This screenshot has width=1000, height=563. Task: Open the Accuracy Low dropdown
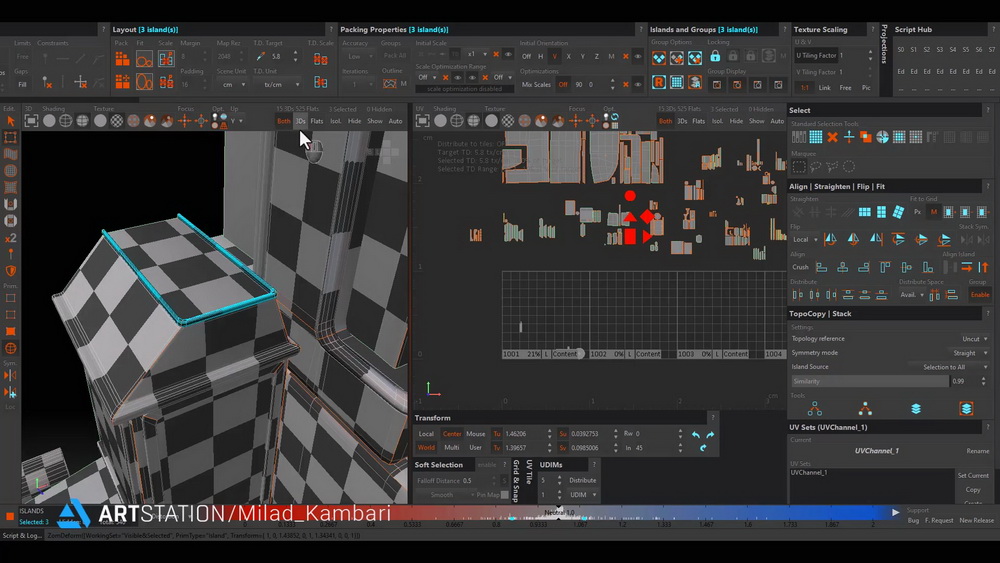[360, 56]
